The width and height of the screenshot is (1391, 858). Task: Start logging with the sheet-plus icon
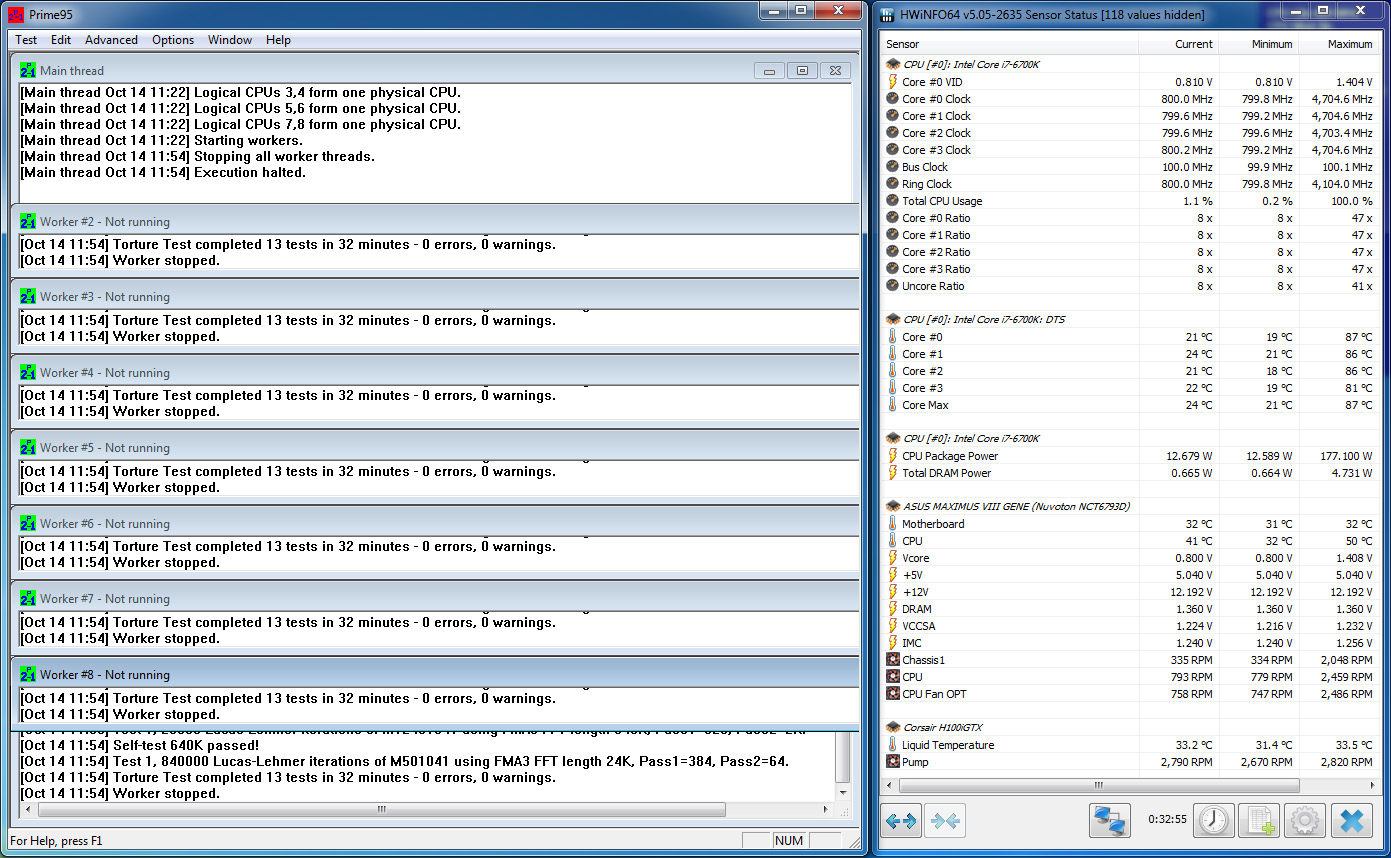(1259, 821)
